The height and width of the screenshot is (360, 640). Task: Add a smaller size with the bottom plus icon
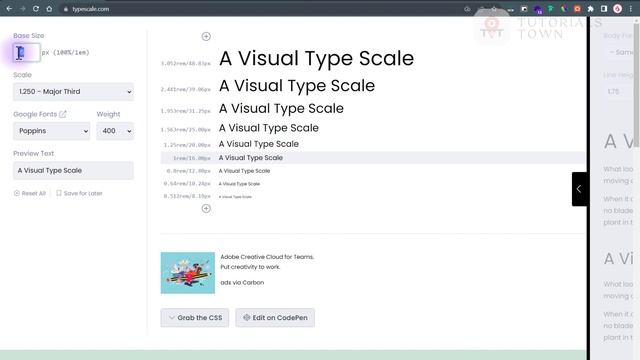(206, 209)
